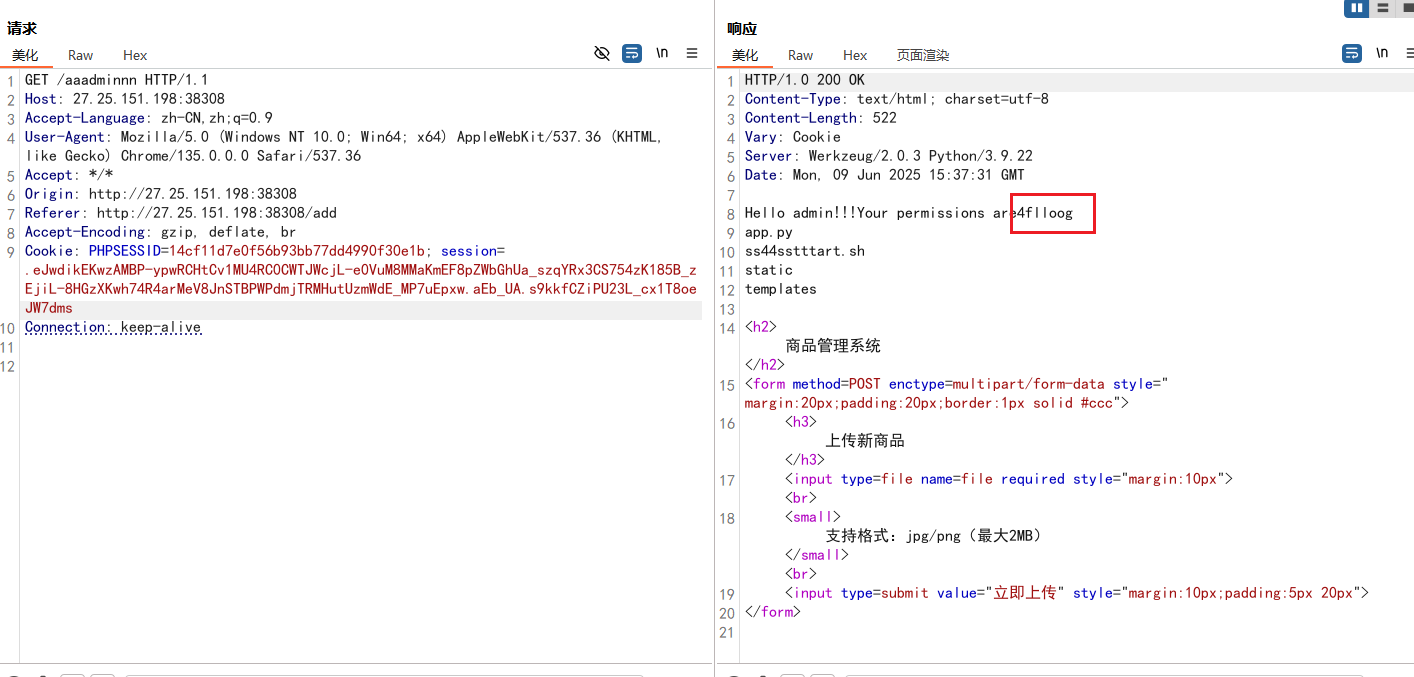Click the static line in response
The width and height of the screenshot is (1414, 677).
[x=769, y=270]
